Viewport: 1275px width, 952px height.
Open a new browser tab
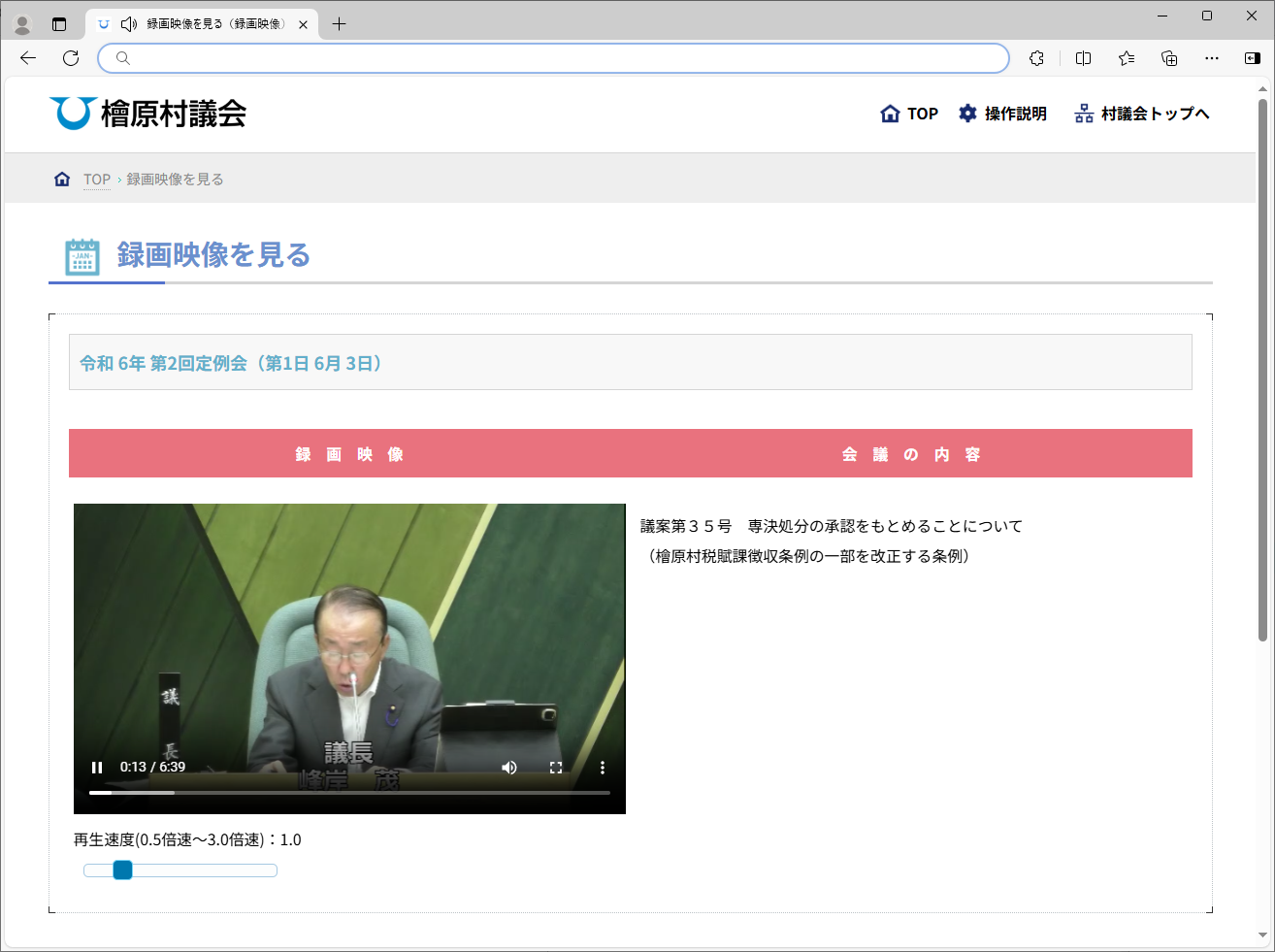(339, 24)
